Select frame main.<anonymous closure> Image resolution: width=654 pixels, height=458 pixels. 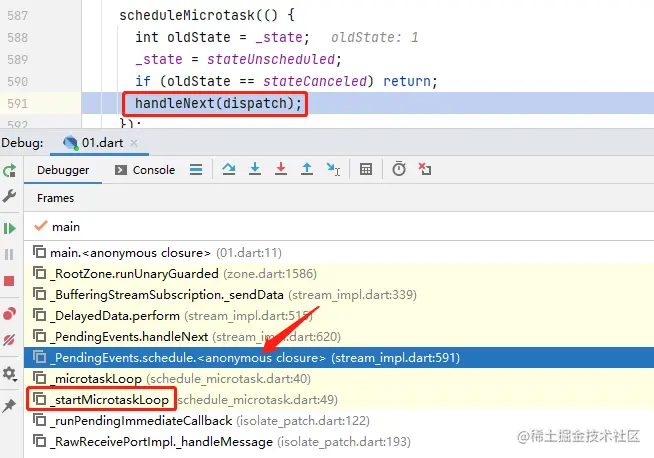point(339,253)
